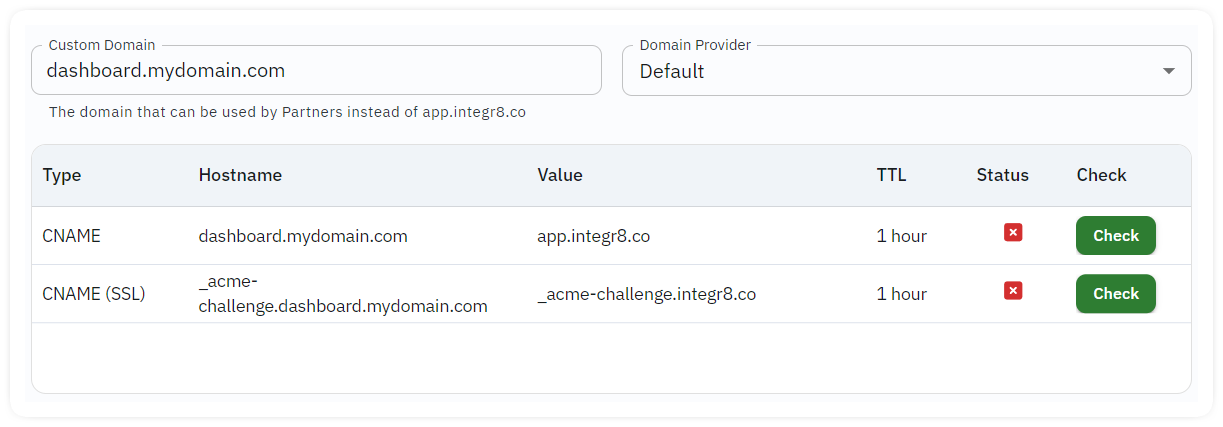Select the app.integr8.co value cell
This screenshot has width=1223, height=427.
[594, 236]
